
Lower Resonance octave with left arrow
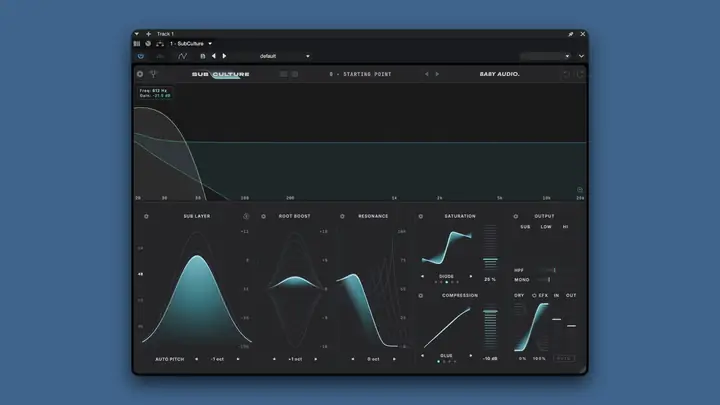pyautogui.click(x=353, y=359)
